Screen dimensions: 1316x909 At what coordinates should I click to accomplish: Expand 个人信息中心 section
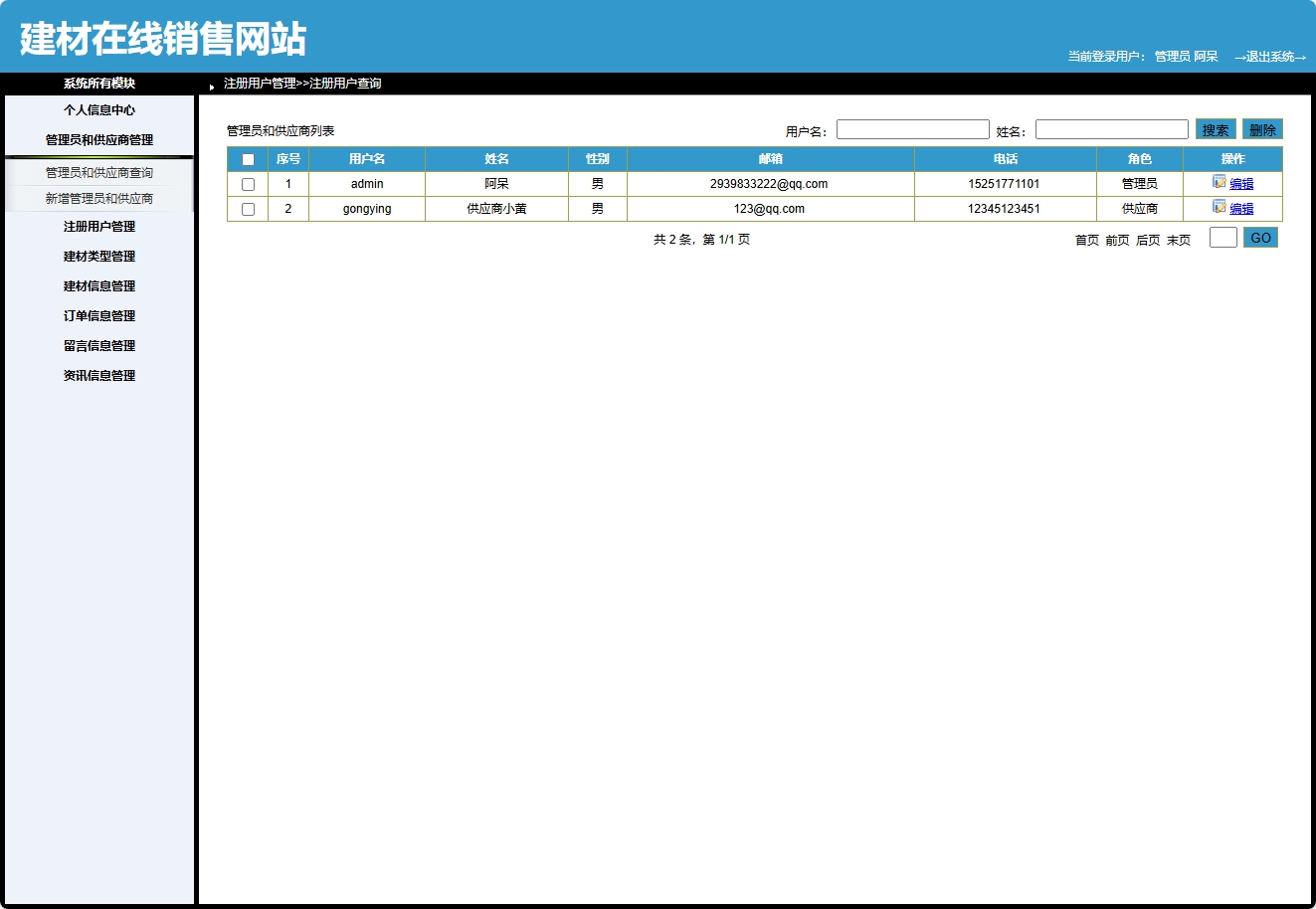97,109
